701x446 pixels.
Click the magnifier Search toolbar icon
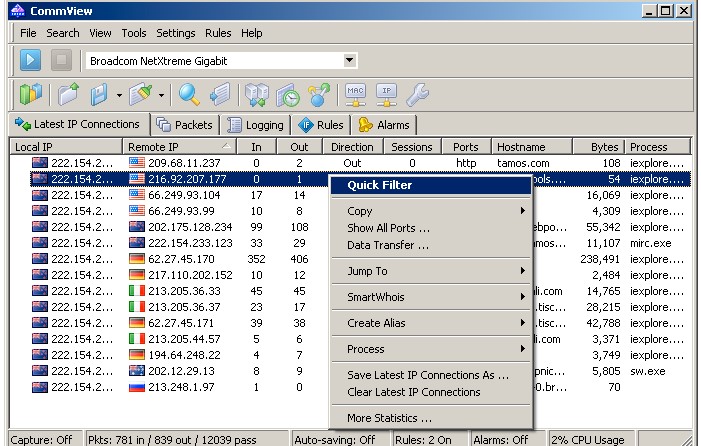click(x=189, y=95)
